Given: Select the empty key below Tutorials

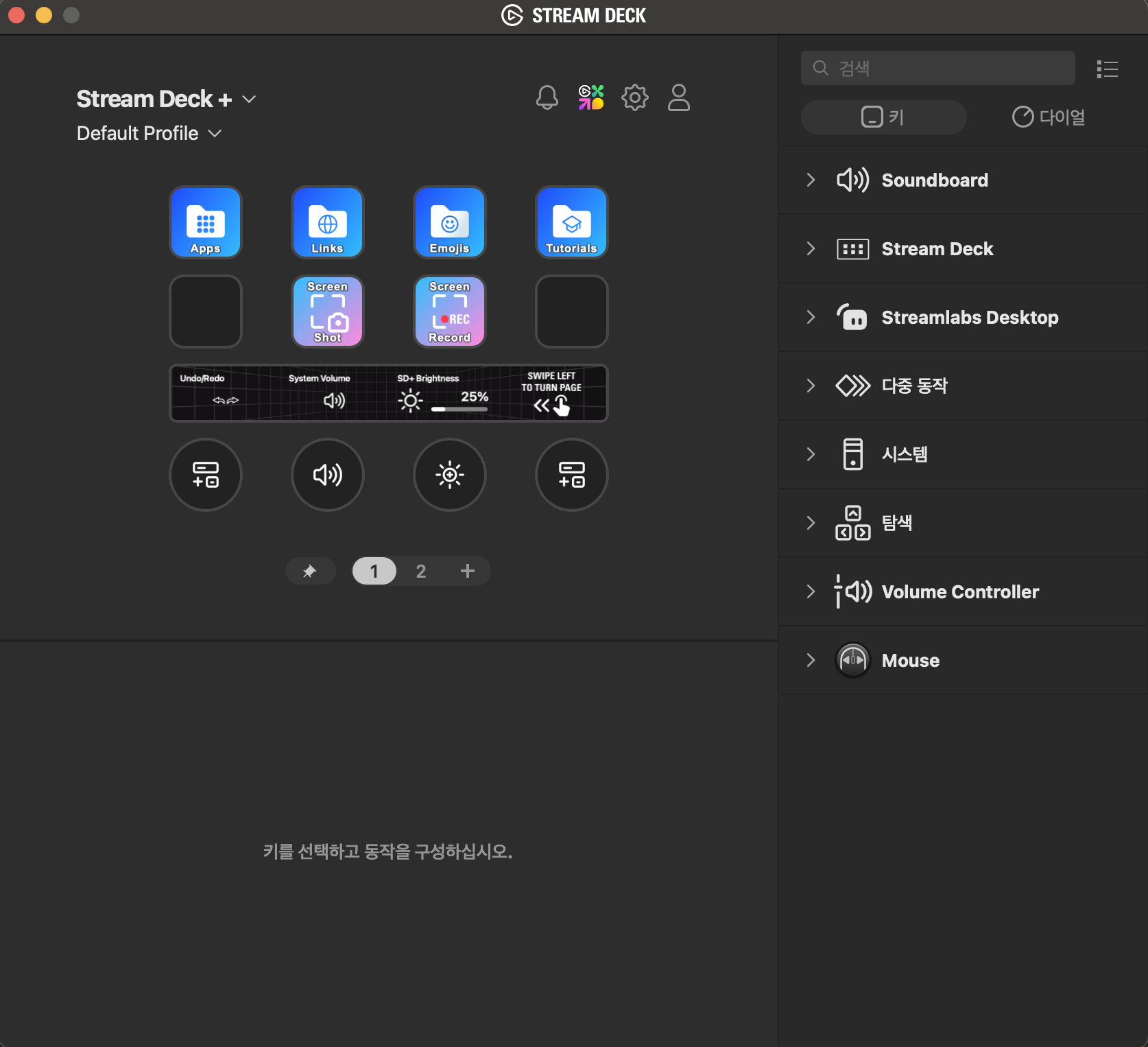Looking at the screenshot, I should (572, 311).
